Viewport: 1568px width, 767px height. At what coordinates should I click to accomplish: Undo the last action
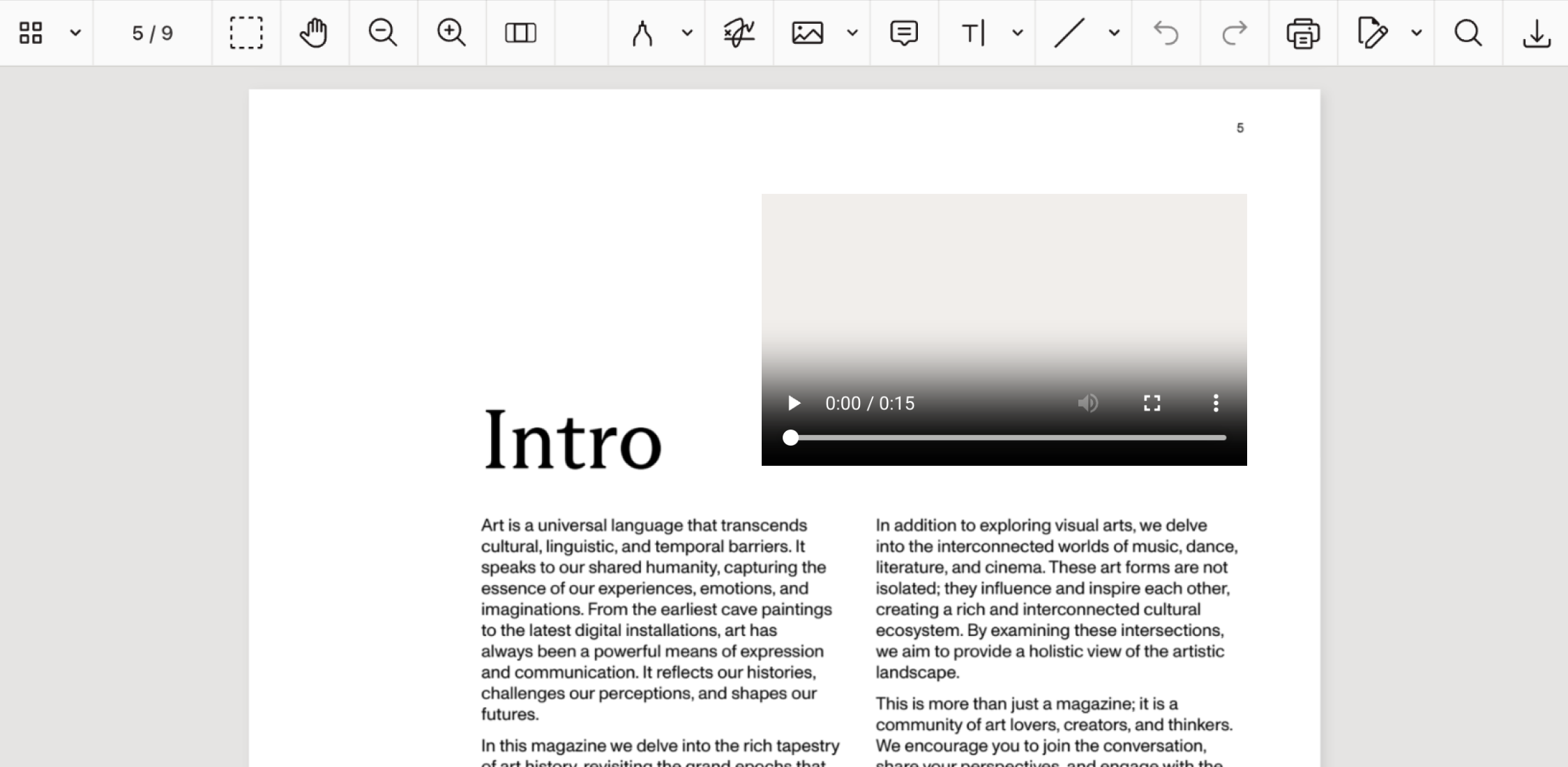[x=1166, y=32]
